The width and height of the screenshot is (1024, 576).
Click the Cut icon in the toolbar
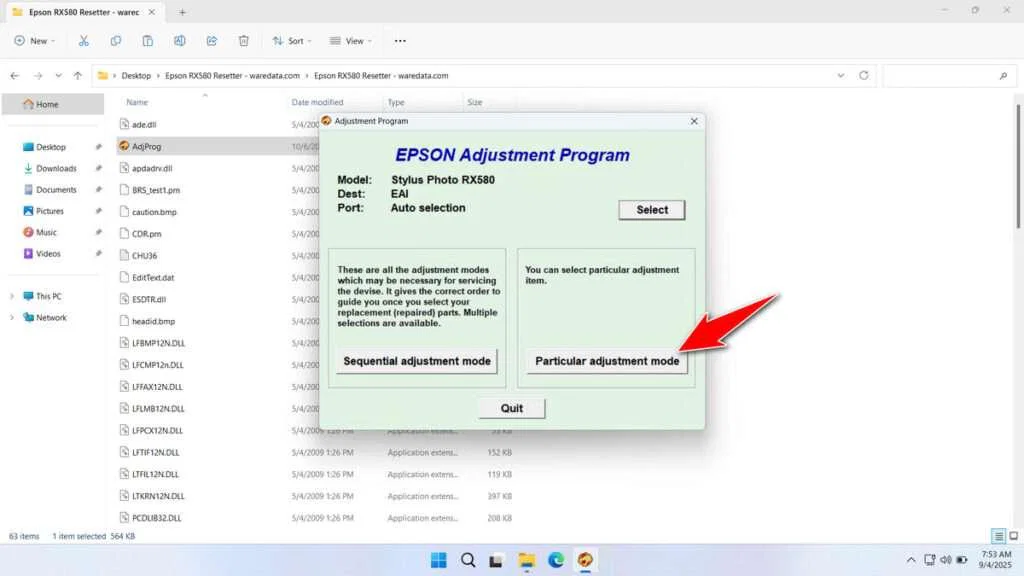[x=84, y=41]
